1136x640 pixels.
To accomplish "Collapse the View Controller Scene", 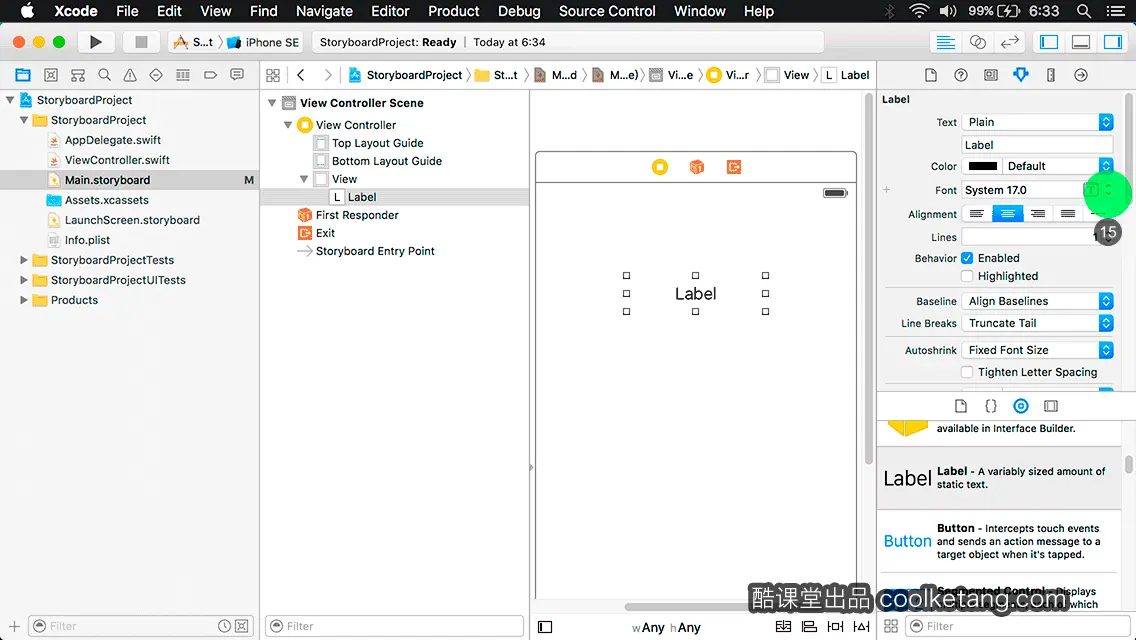I will tap(272, 103).
